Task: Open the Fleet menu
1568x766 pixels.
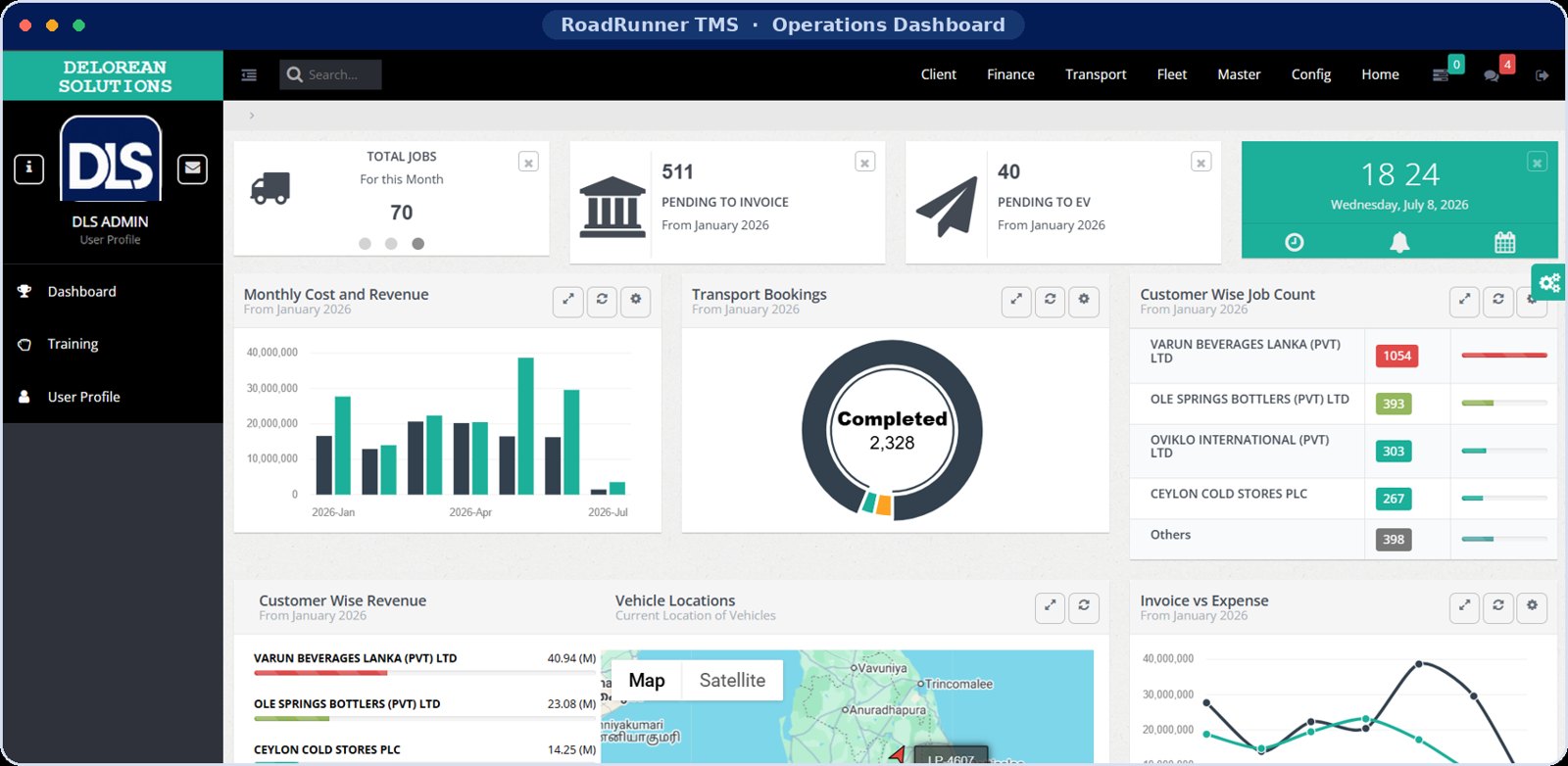Action: (x=1171, y=74)
